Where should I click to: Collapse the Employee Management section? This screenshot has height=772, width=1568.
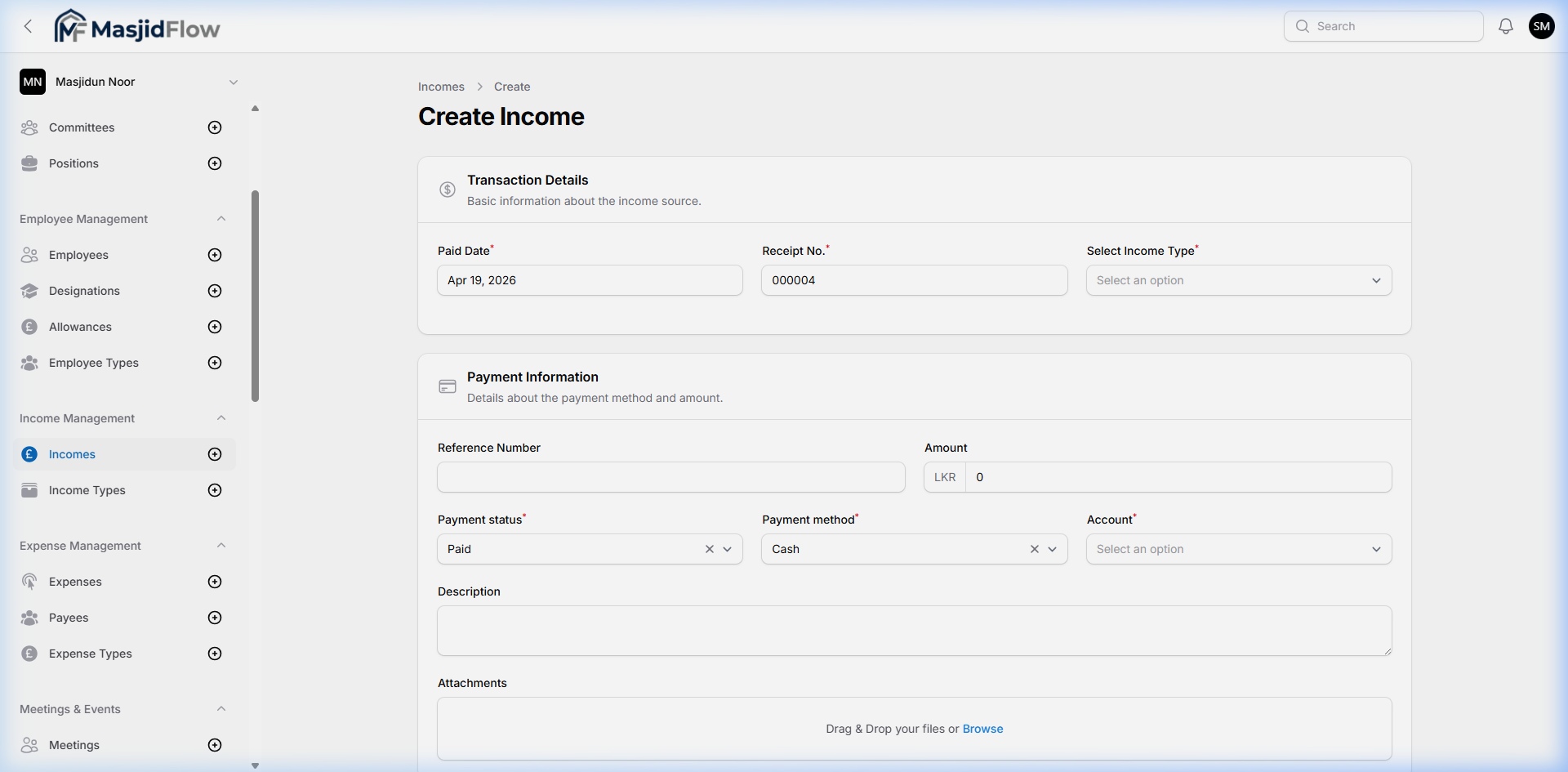pyautogui.click(x=221, y=218)
